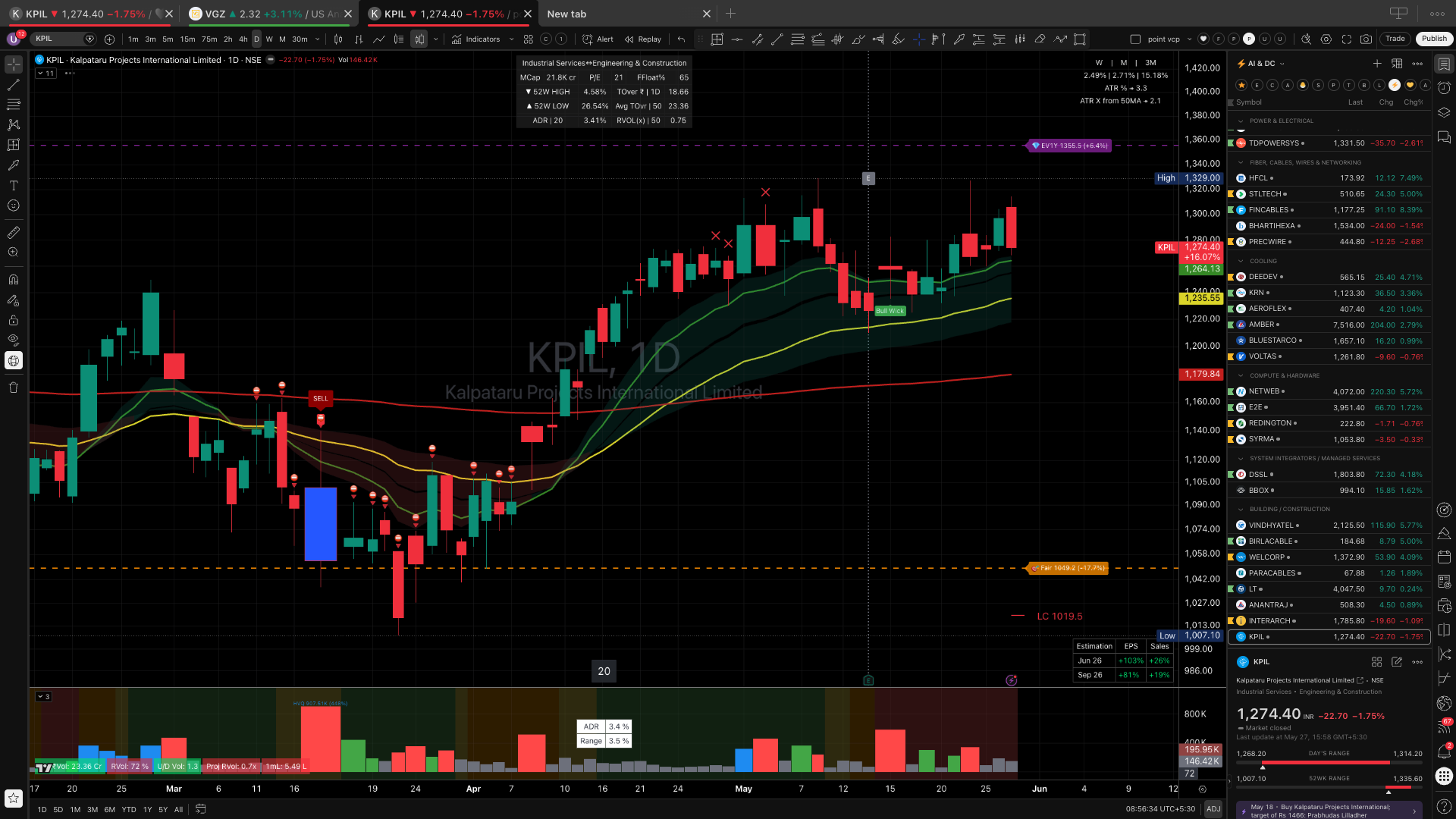Image resolution: width=1456 pixels, height=819 pixels.
Task: Open chart settings gear icon
Action: [x=1326, y=39]
